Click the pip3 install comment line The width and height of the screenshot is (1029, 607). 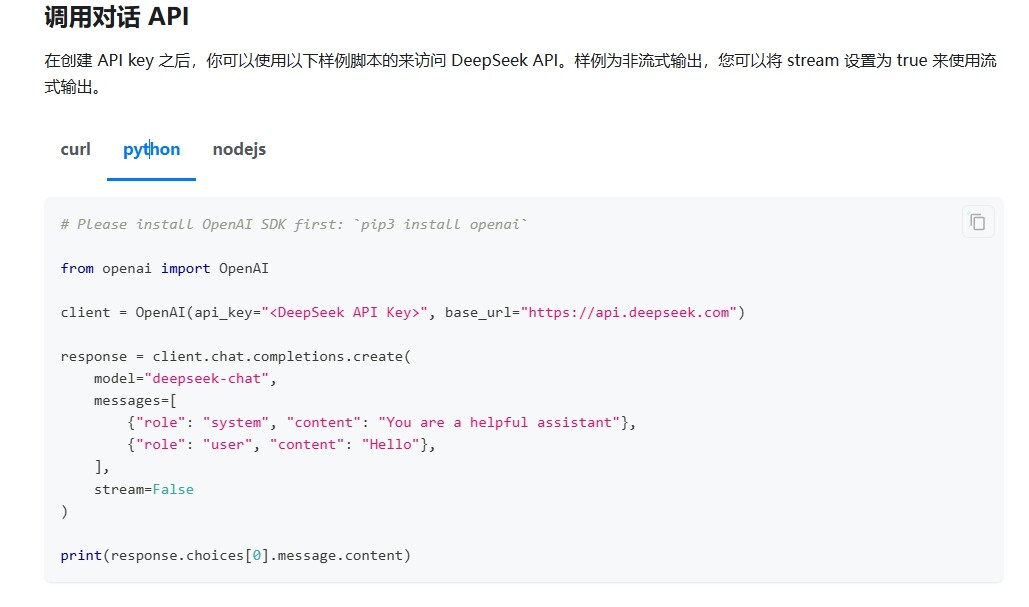point(293,224)
